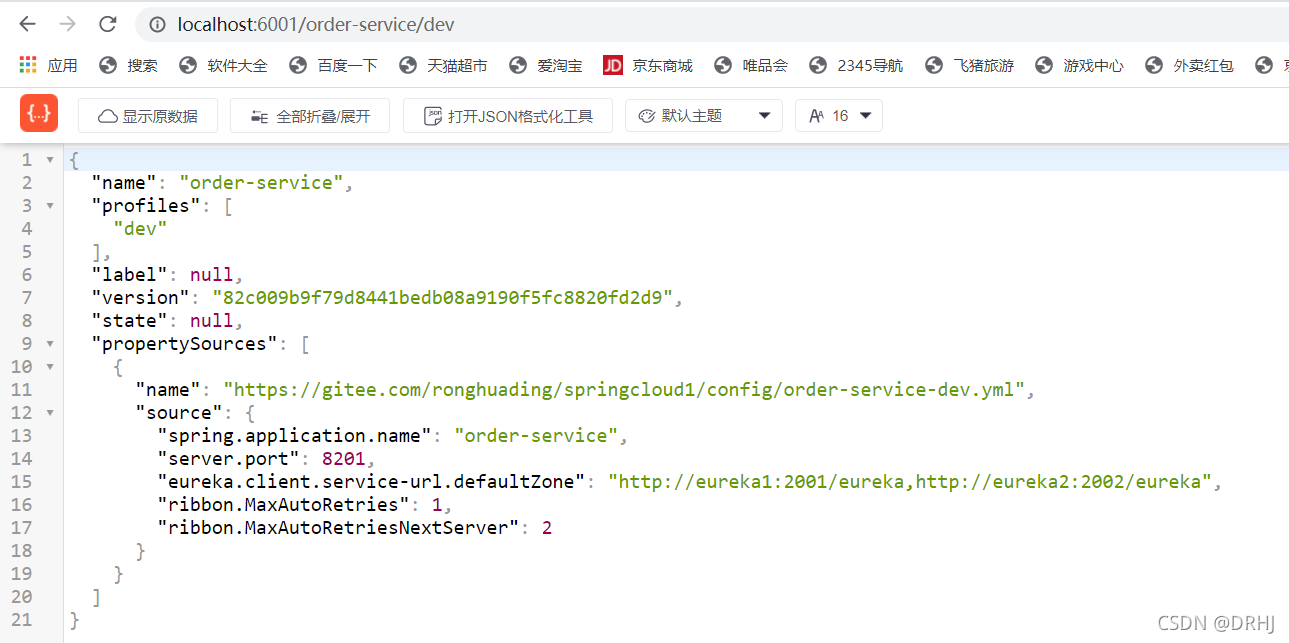The height and width of the screenshot is (643, 1289).
Task: Click the "profiles" key
Action: tap(146, 206)
